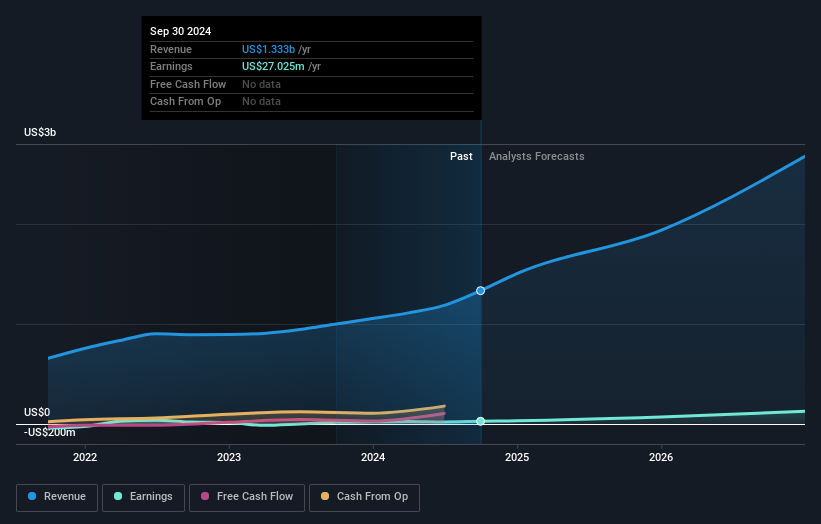Select the 2026 x-axis label
The image size is (821, 524).
point(661,458)
